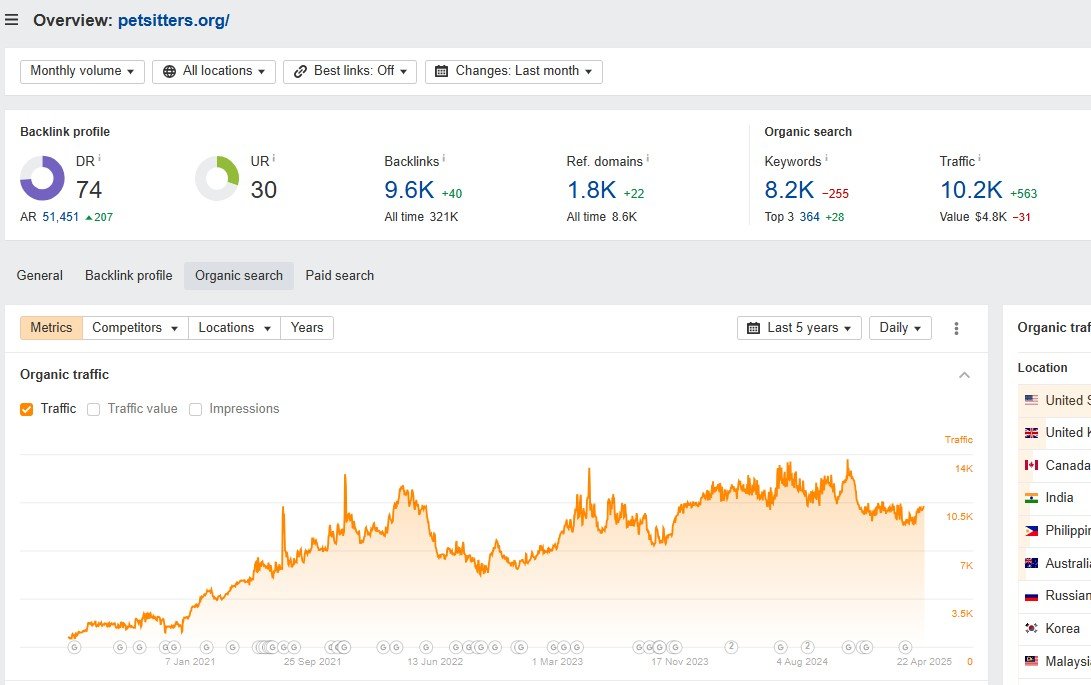This screenshot has width=1091, height=685.
Task: Click the Australia flag icon
Action: 1031,563
